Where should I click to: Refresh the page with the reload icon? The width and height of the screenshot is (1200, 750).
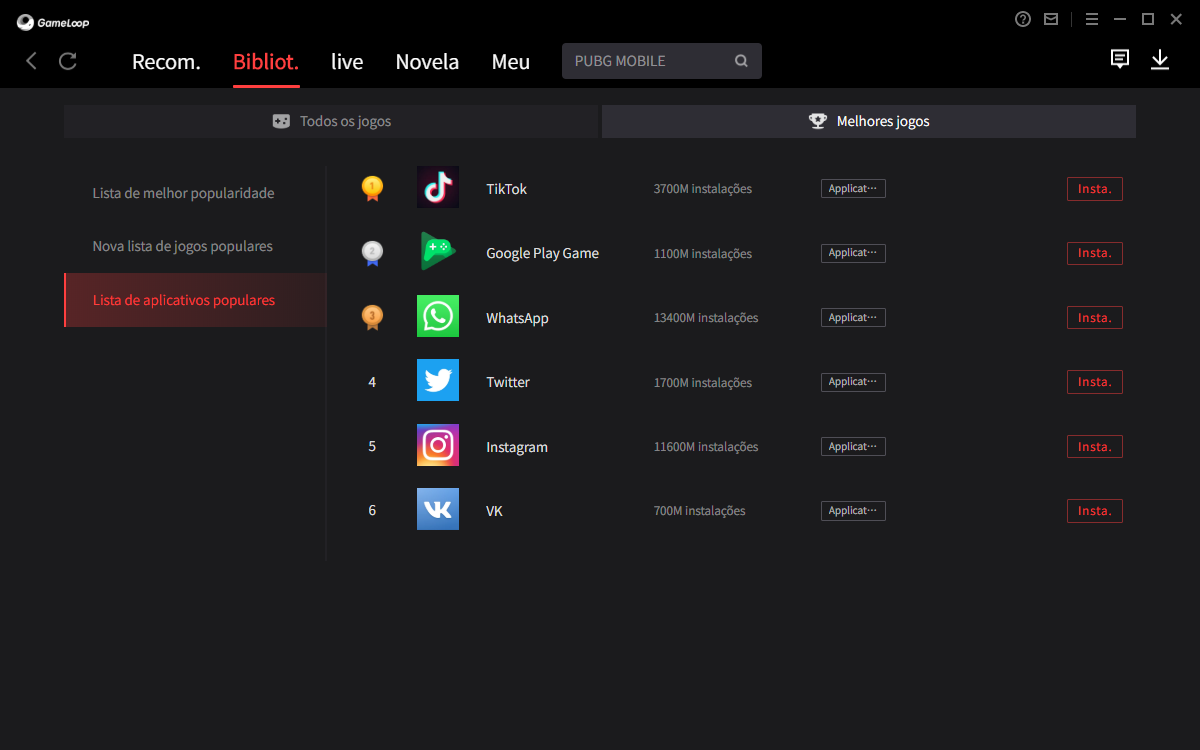(68, 61)
